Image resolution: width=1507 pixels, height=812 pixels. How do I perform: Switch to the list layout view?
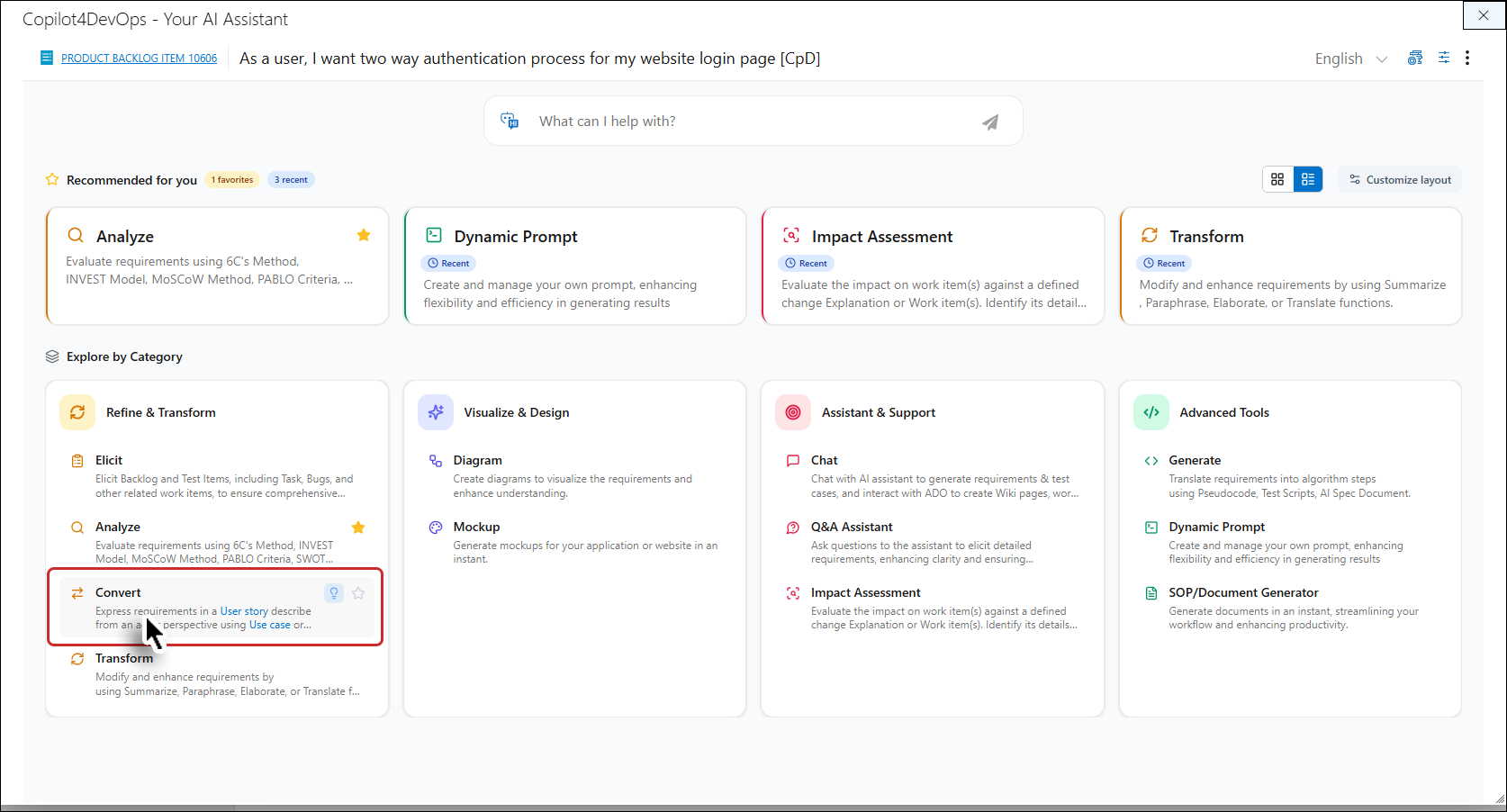tap(1308, 179)
